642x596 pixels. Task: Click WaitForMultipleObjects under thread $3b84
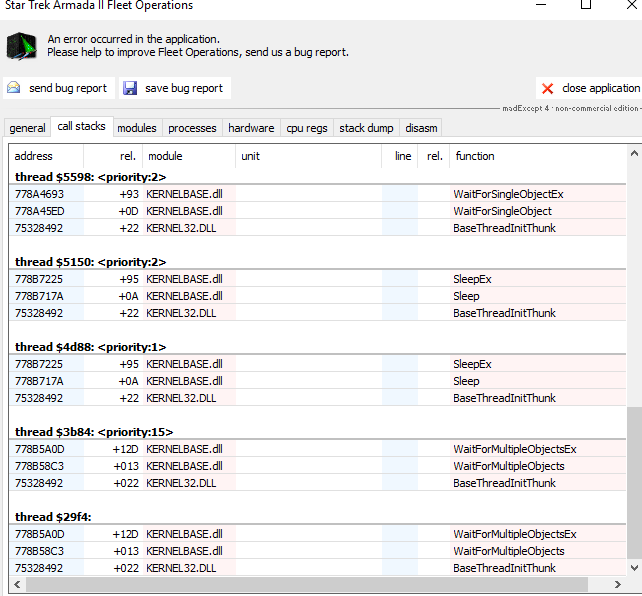[x=509, y=466]
